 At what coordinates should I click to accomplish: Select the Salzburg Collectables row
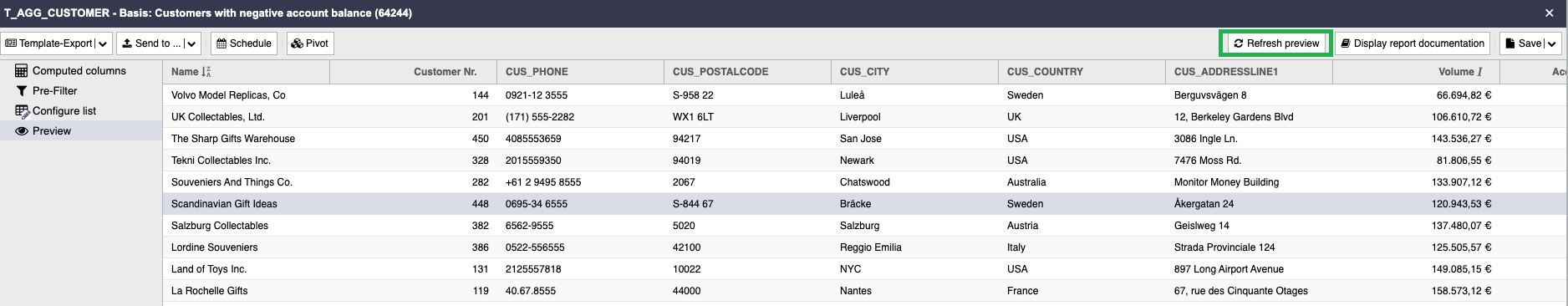pos(865,226)
